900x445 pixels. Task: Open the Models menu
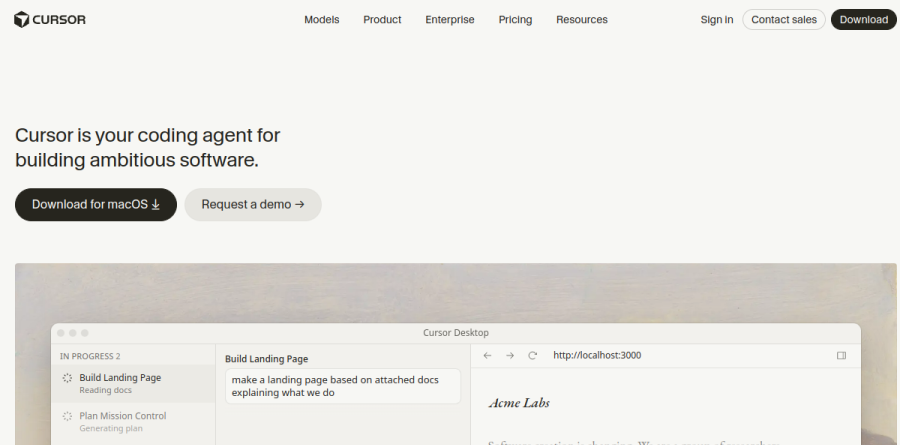tap(321, 20)
